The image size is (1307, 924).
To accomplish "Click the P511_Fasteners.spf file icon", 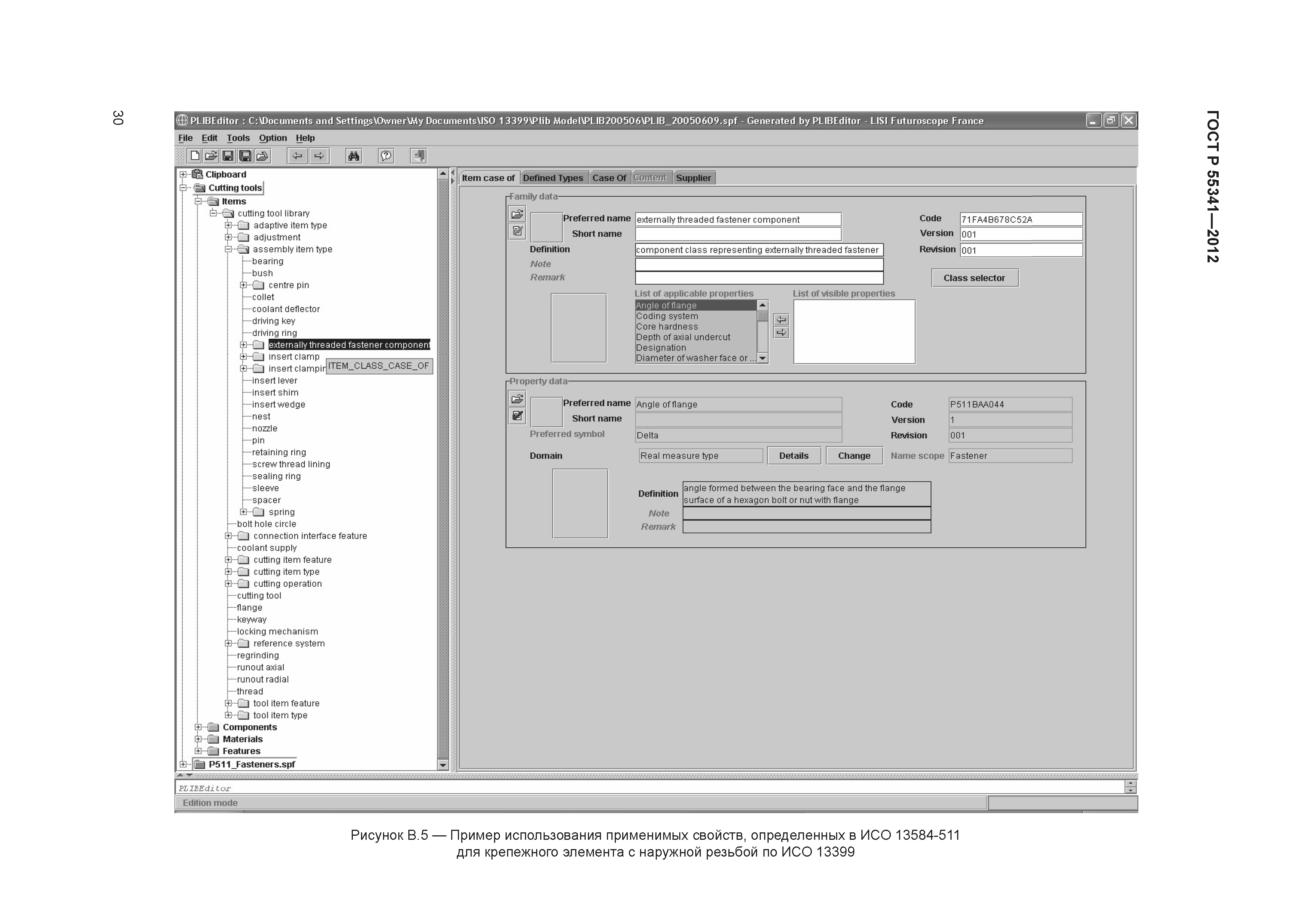I will [x=200, y=764].
